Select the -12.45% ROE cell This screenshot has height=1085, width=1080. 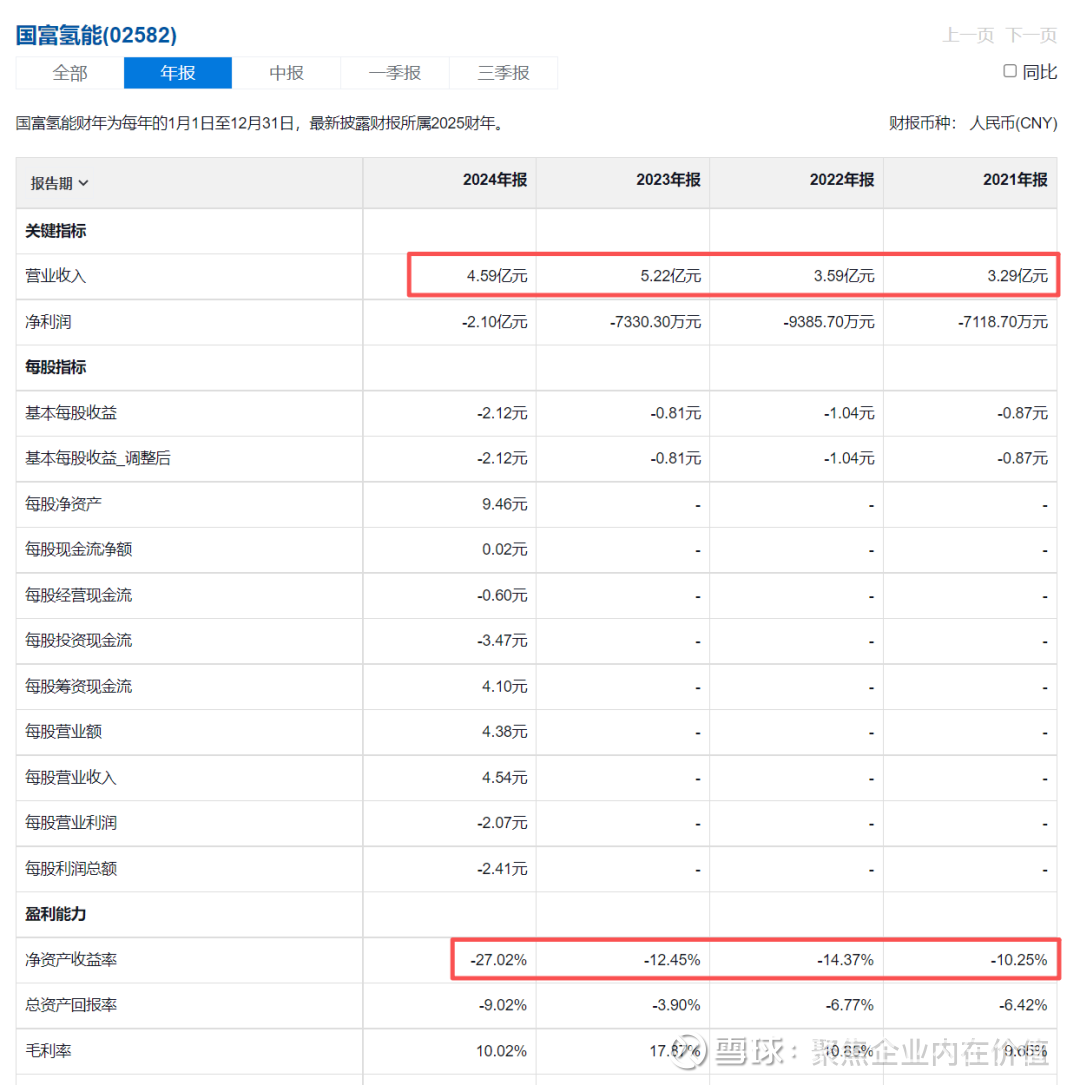point(672,960)
